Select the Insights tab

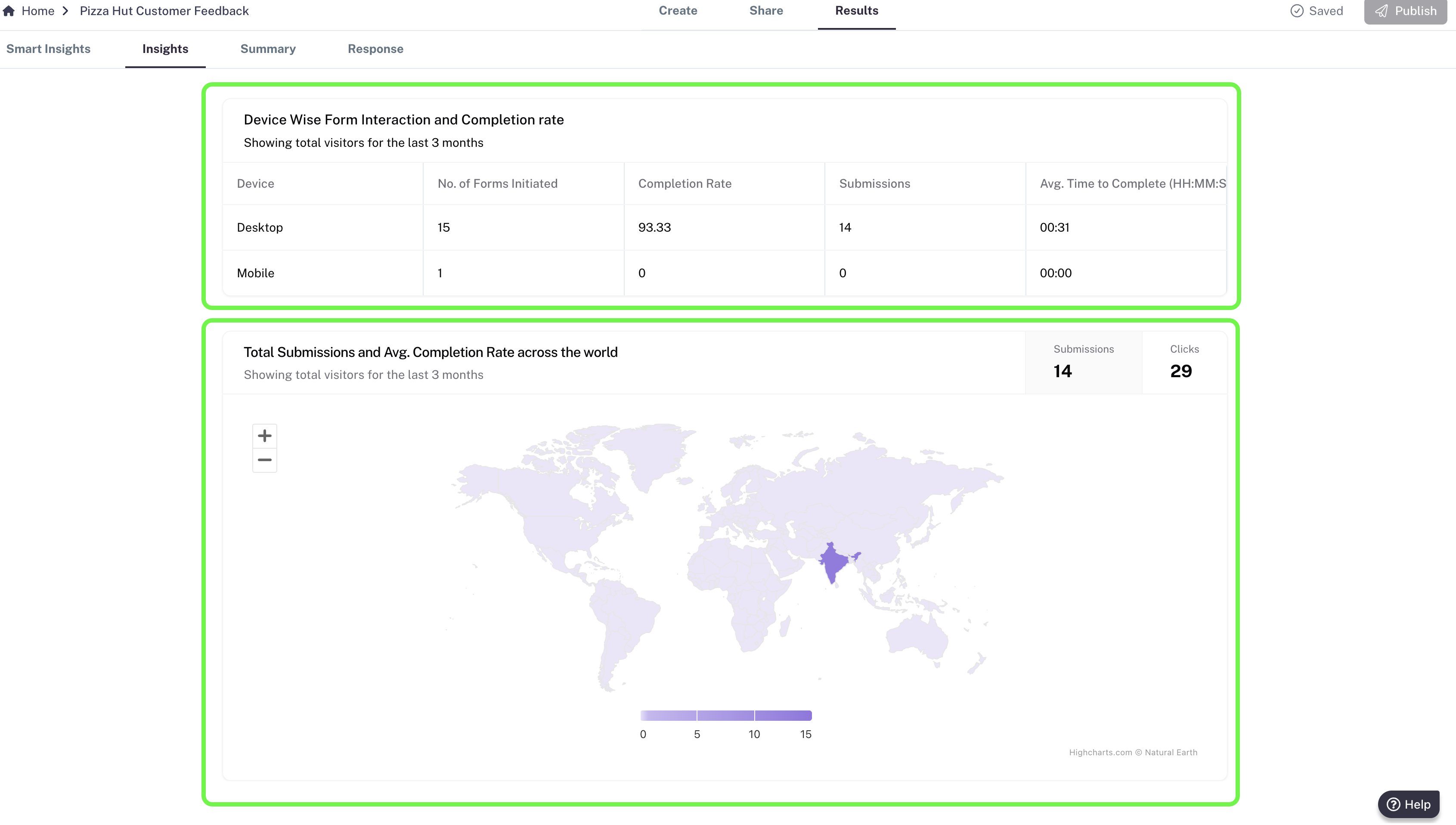point(165,49)
